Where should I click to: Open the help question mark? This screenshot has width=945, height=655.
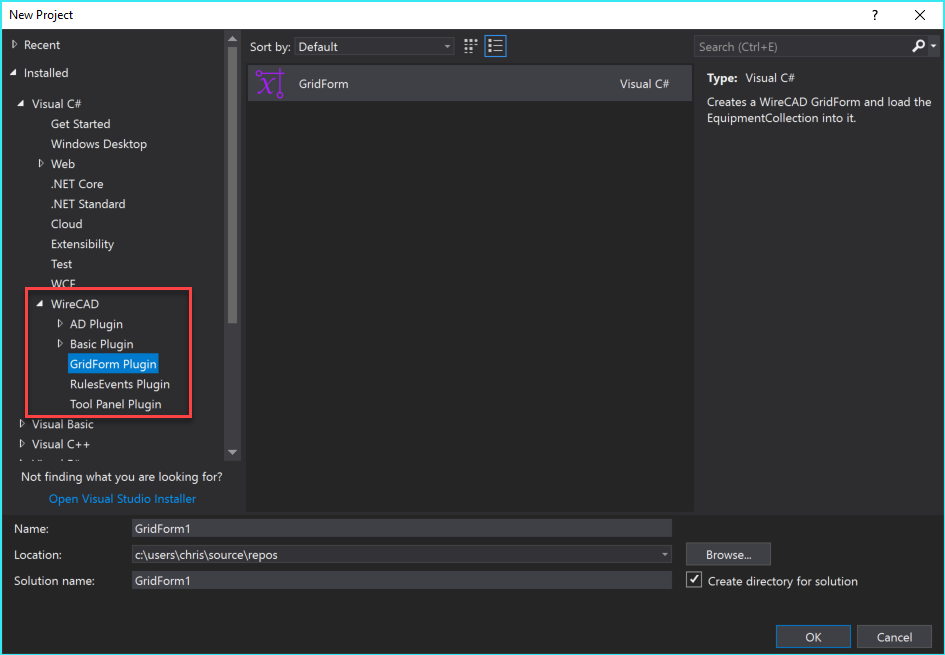pyautogui.click(x=874, y=16)
